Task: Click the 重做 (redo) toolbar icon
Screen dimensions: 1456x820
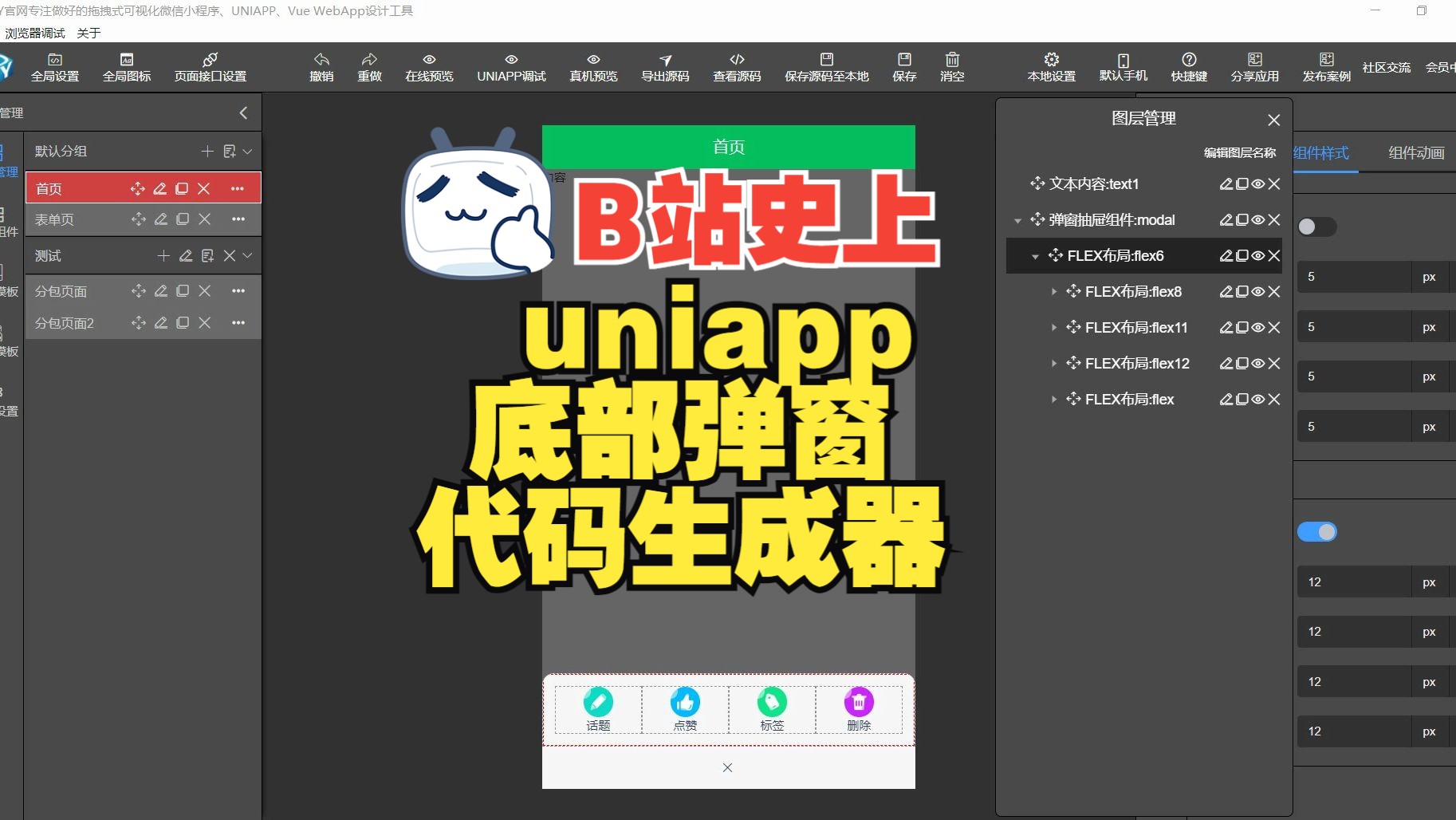Action: 369,67
